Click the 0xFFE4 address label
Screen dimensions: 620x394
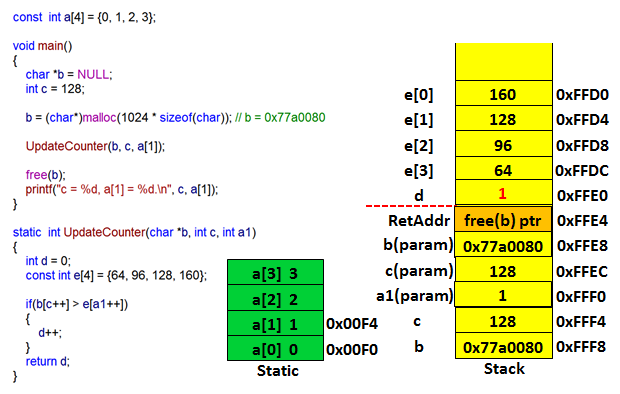(x=582, y=220)
